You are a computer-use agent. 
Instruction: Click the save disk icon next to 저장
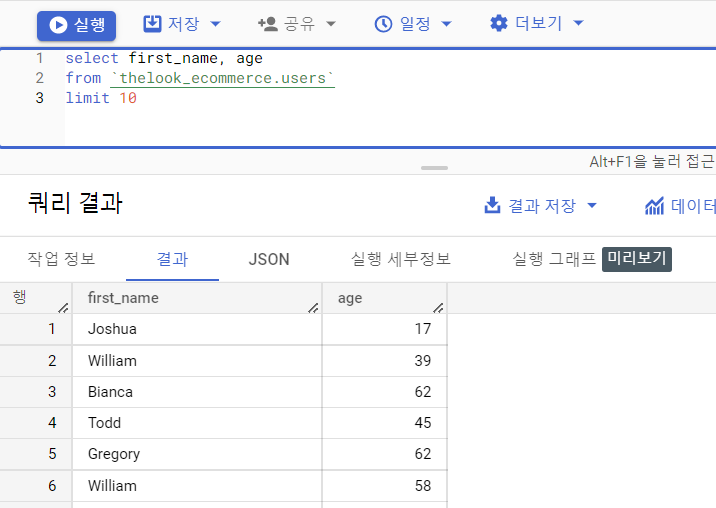coord(152,23)
